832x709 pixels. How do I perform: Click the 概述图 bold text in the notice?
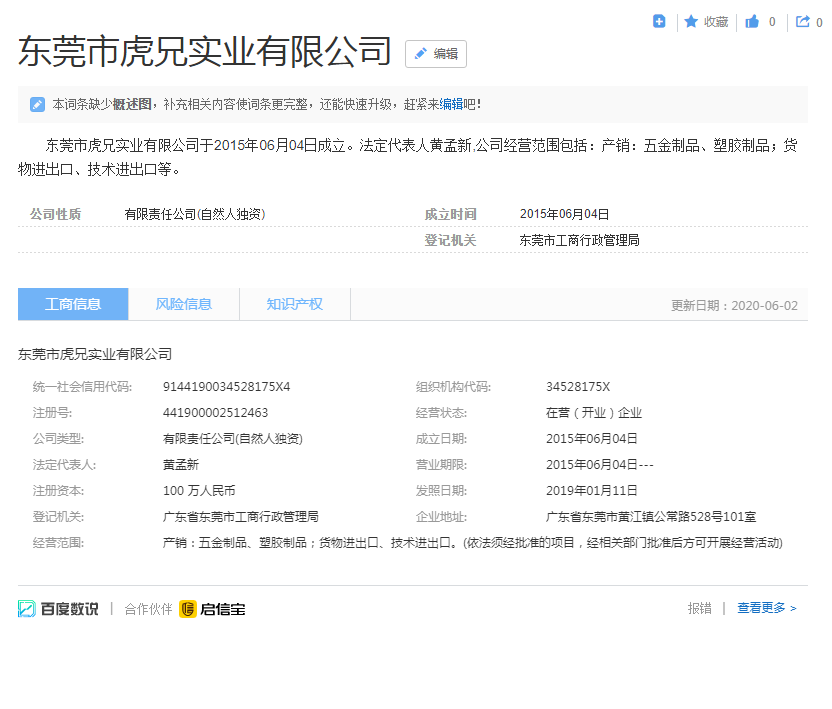coord(132,104)
